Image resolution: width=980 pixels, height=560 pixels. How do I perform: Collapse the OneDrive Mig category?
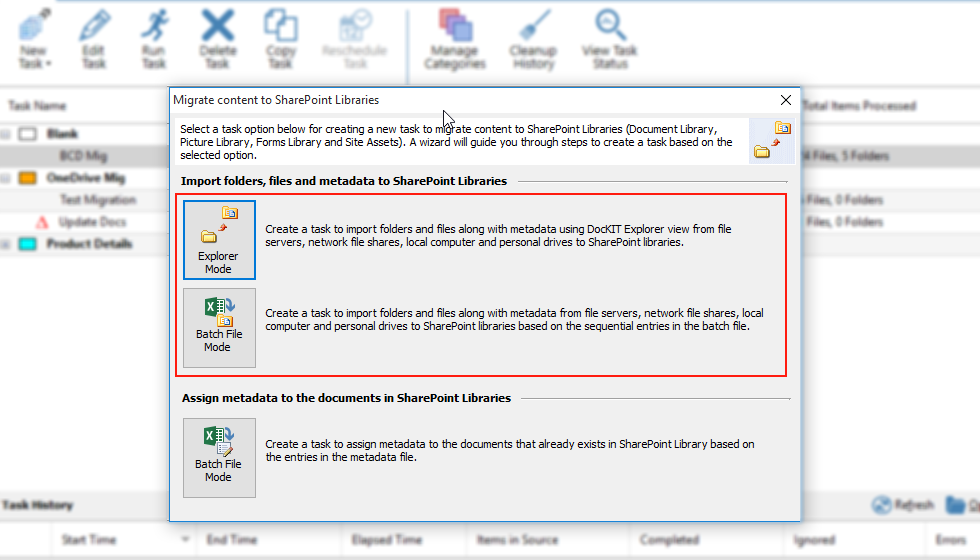pos(6,178)
